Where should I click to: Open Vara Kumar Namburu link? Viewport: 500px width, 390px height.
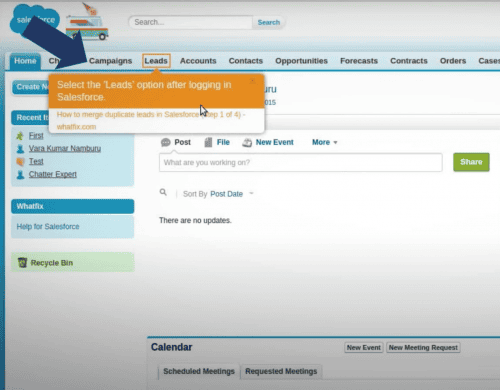pos(65,148)
